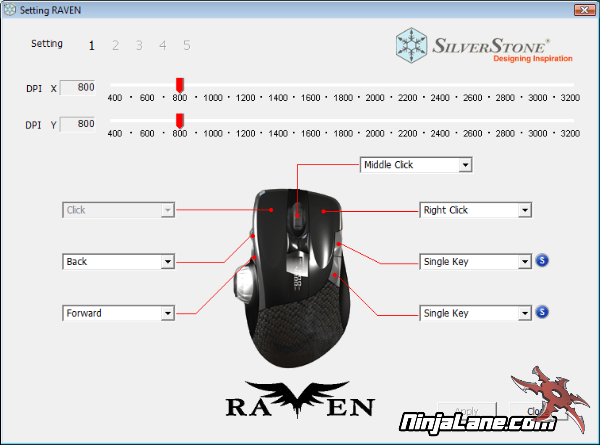
Task: Click the DPI Y slider handle
Action: click(179, 121)
